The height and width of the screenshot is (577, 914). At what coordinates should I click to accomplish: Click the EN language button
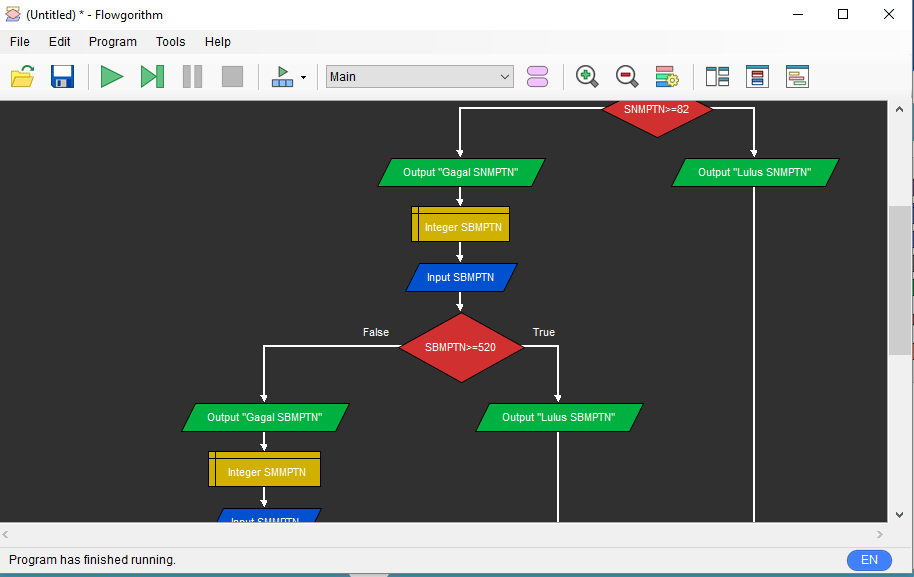coord(868,560)
